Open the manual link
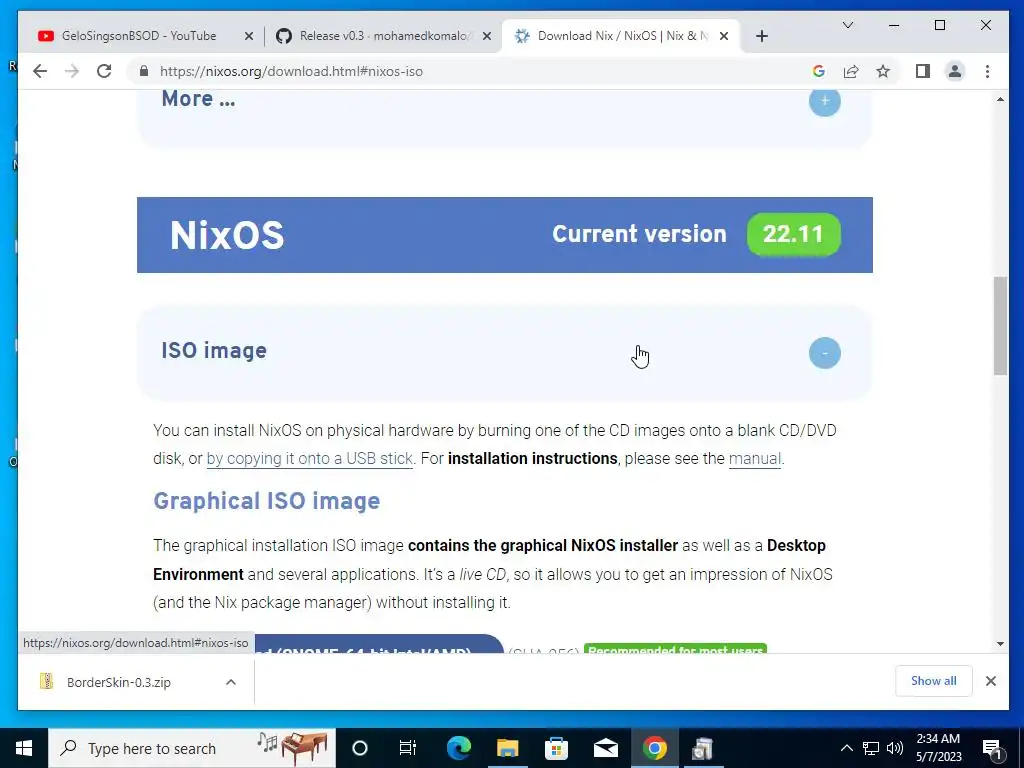Viewport: 1024px width, 768px height. click(754, 458)
